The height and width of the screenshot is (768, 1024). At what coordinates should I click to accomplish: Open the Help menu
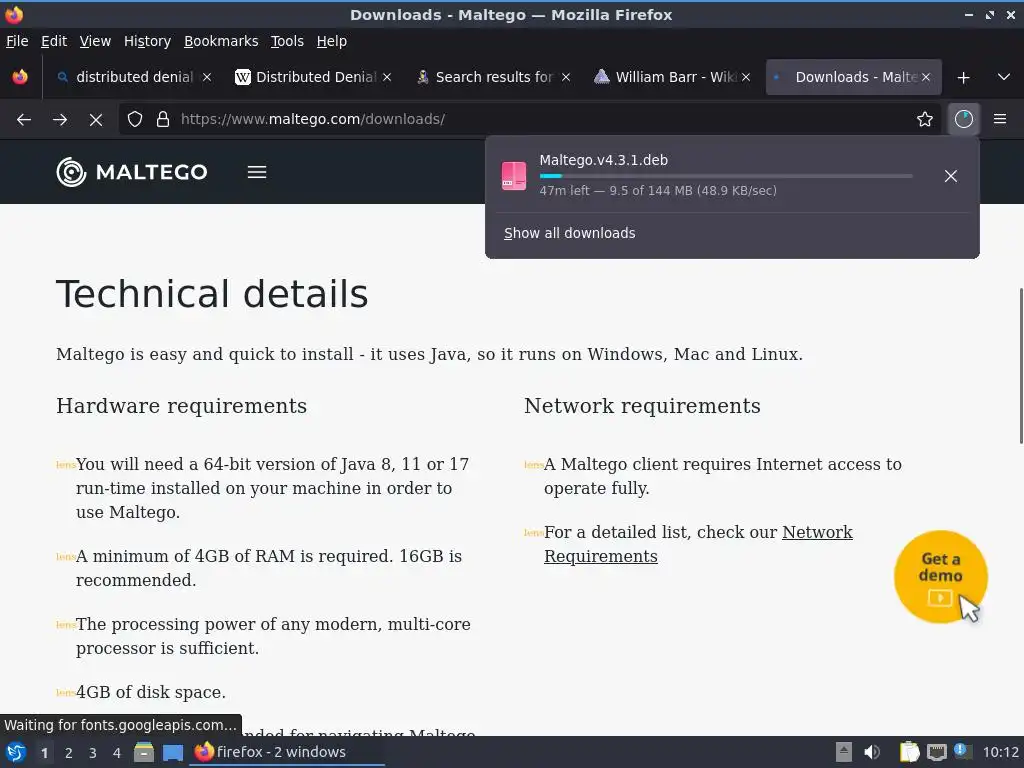click(x=332, y=41)
